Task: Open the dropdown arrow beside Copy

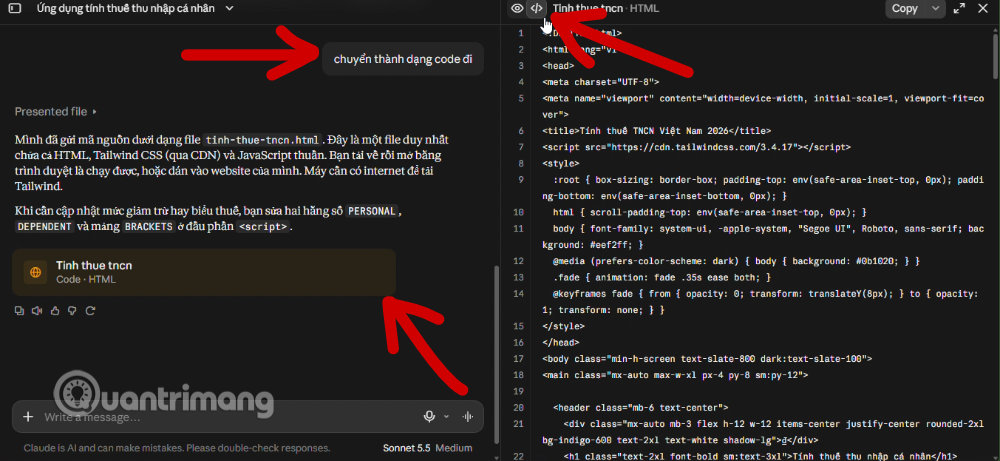Action: [x=936, y=8]
